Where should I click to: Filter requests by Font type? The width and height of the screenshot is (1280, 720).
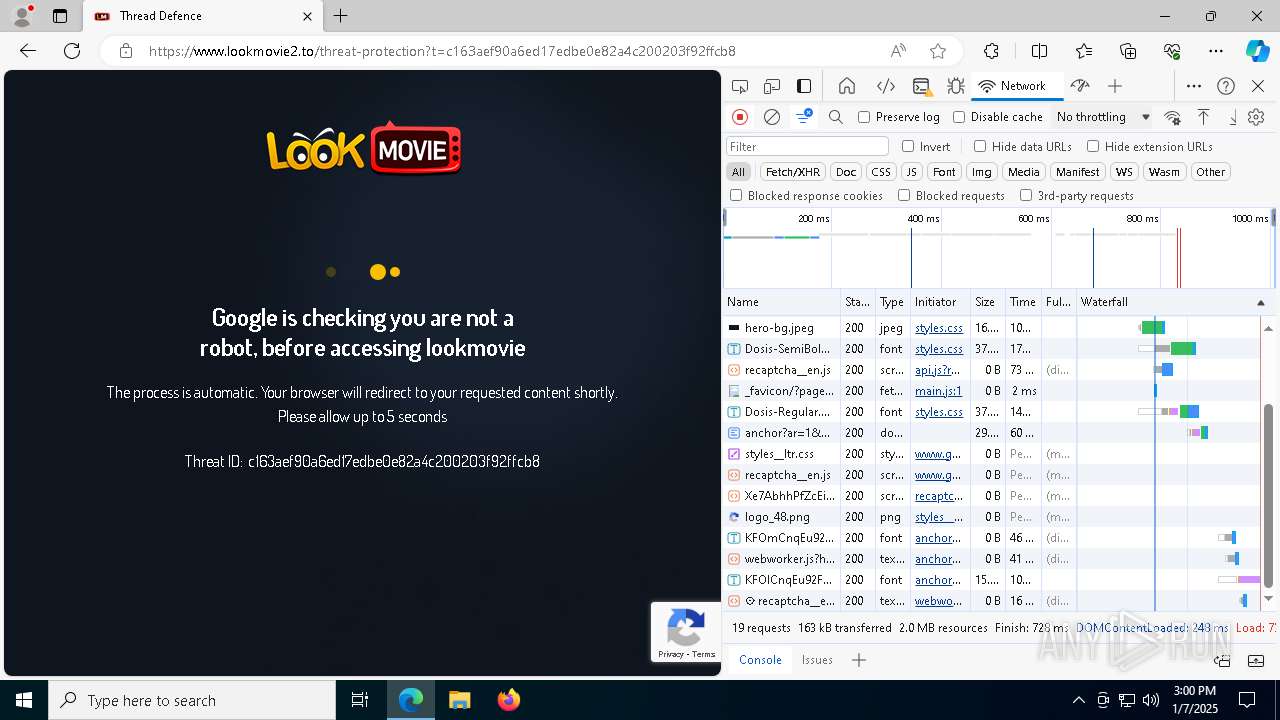944,172
